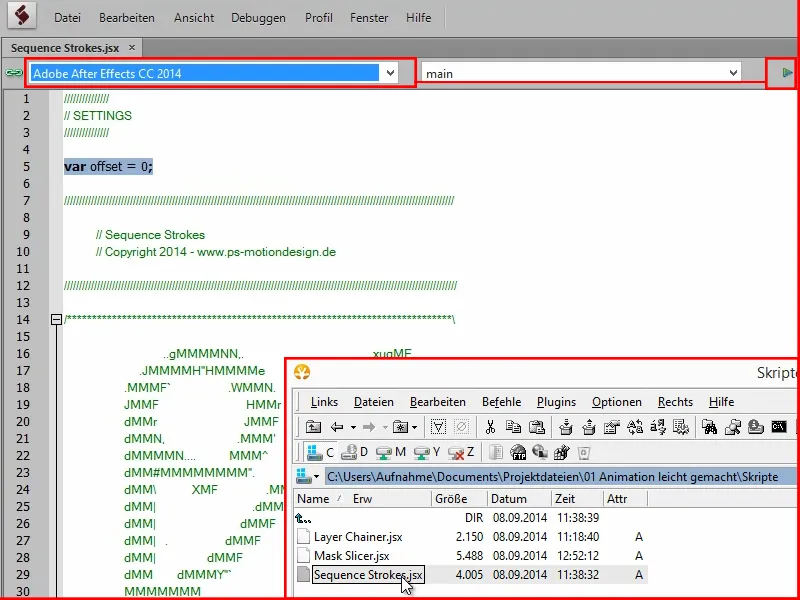Click the back arrow in file manager toolbar
The width and height of the screenshot is (800, 600).
336,427
